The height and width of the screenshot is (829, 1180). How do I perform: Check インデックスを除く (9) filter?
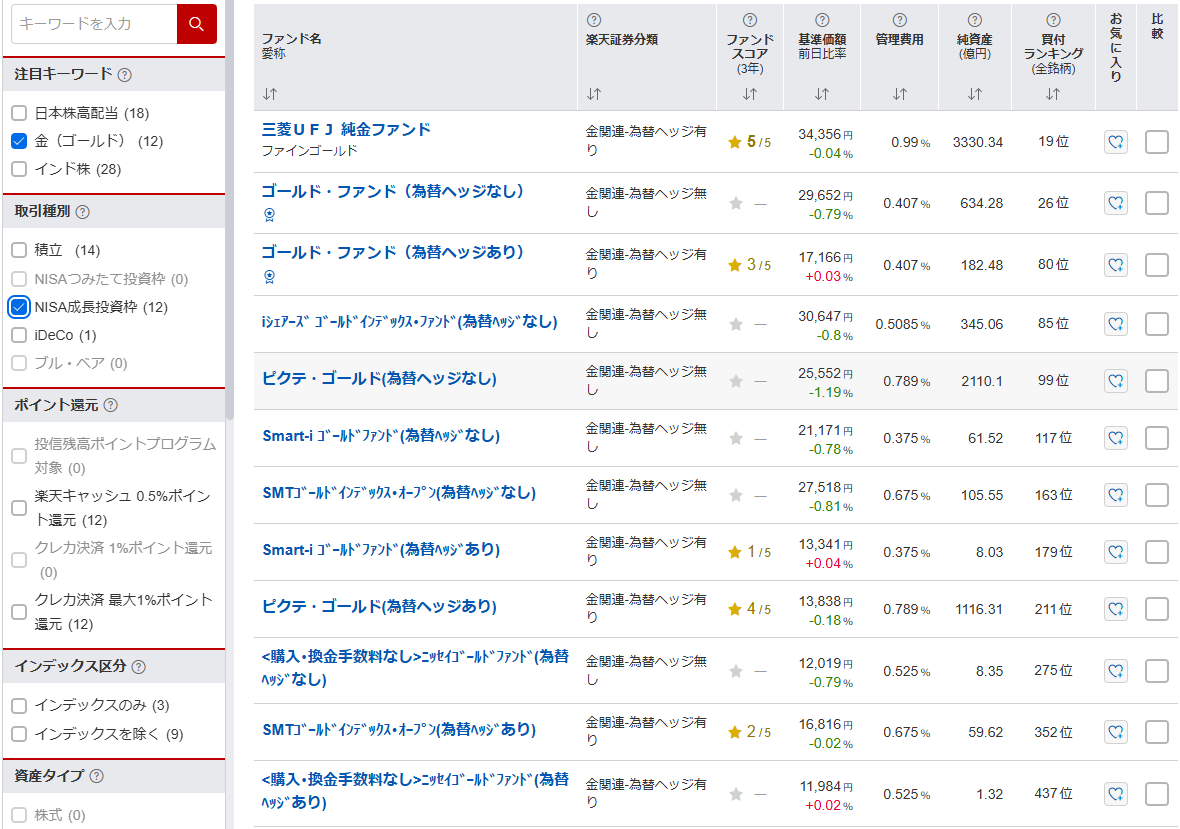(20, 734)
